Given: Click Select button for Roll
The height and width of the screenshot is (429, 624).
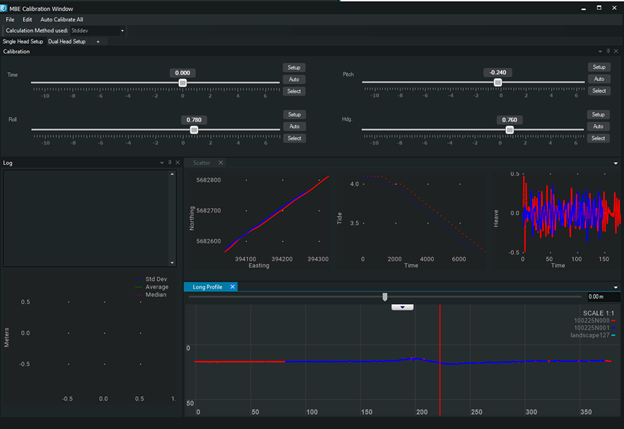Looking at the screenshot, I should (294, 138).
